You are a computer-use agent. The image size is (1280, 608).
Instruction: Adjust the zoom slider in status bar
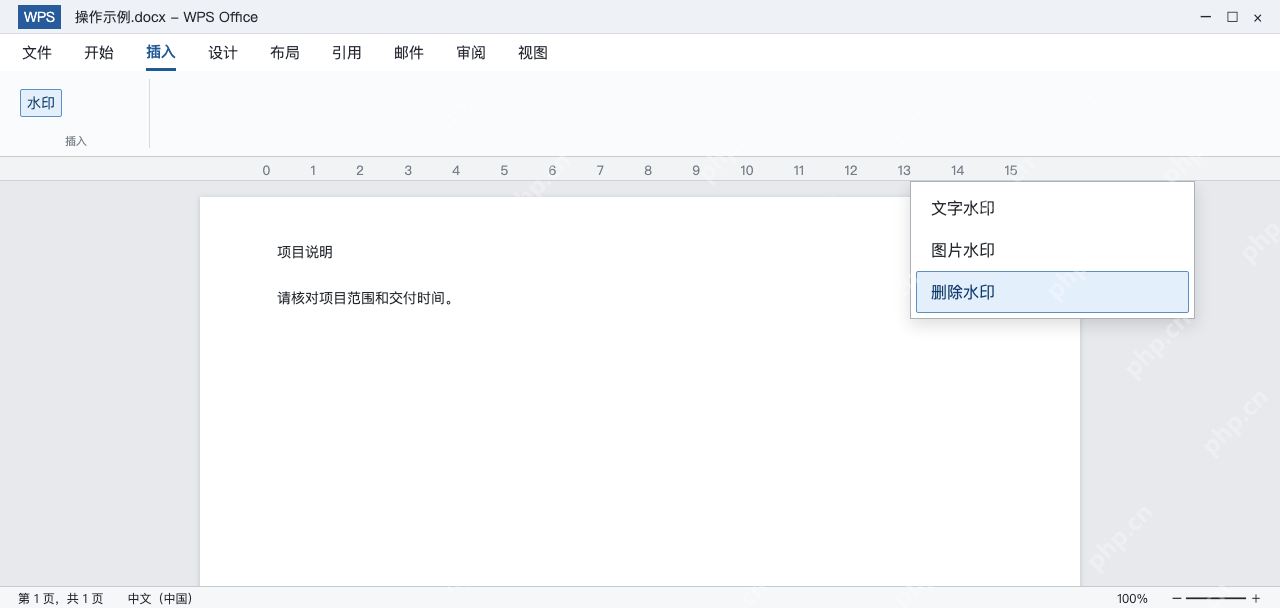[1216, 598]
